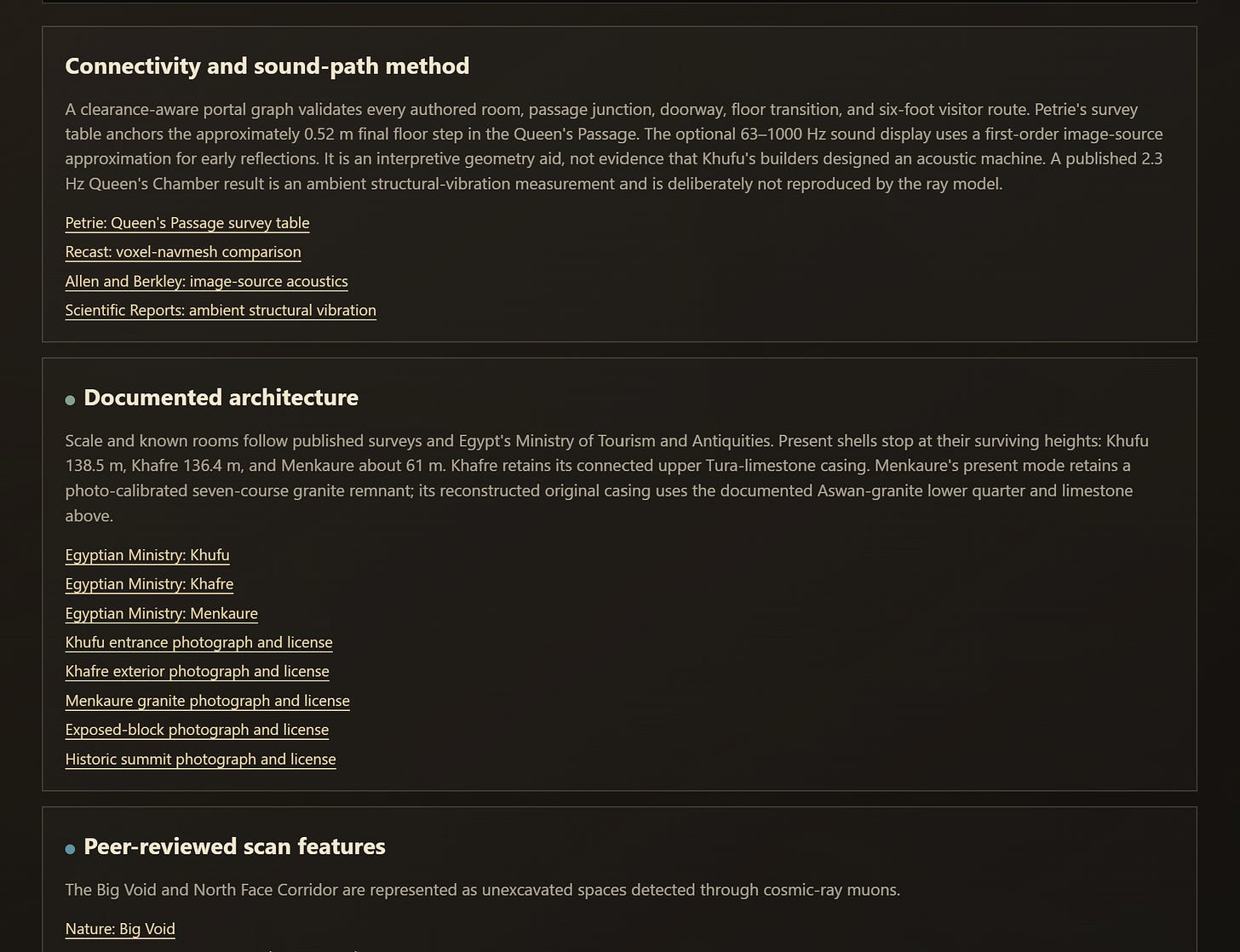Viewport: 1240px width, 952px height.
Task: View Exposed-block photograph and license
Action: pyautogui.click(x=197, y=730)
